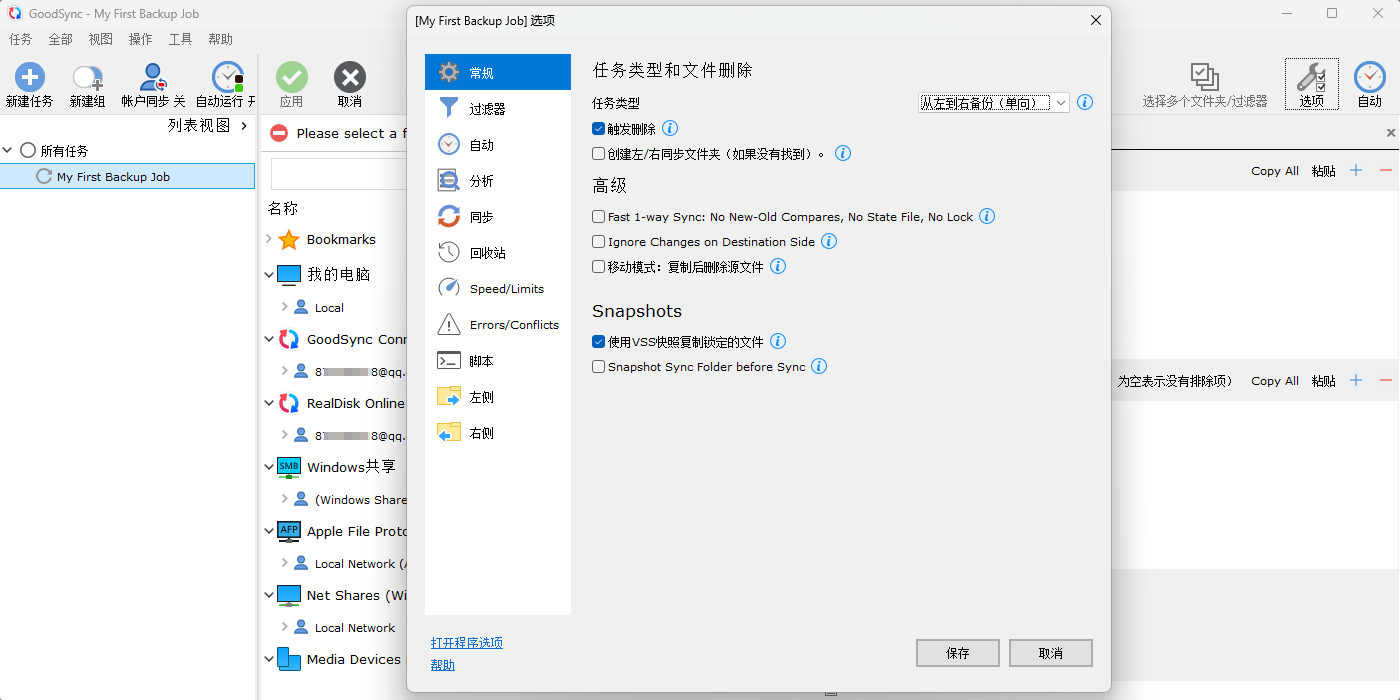This screenshot has width=1400, height=700.
Task: Click the 新建组 (New Group) icon
Action: 87,78
